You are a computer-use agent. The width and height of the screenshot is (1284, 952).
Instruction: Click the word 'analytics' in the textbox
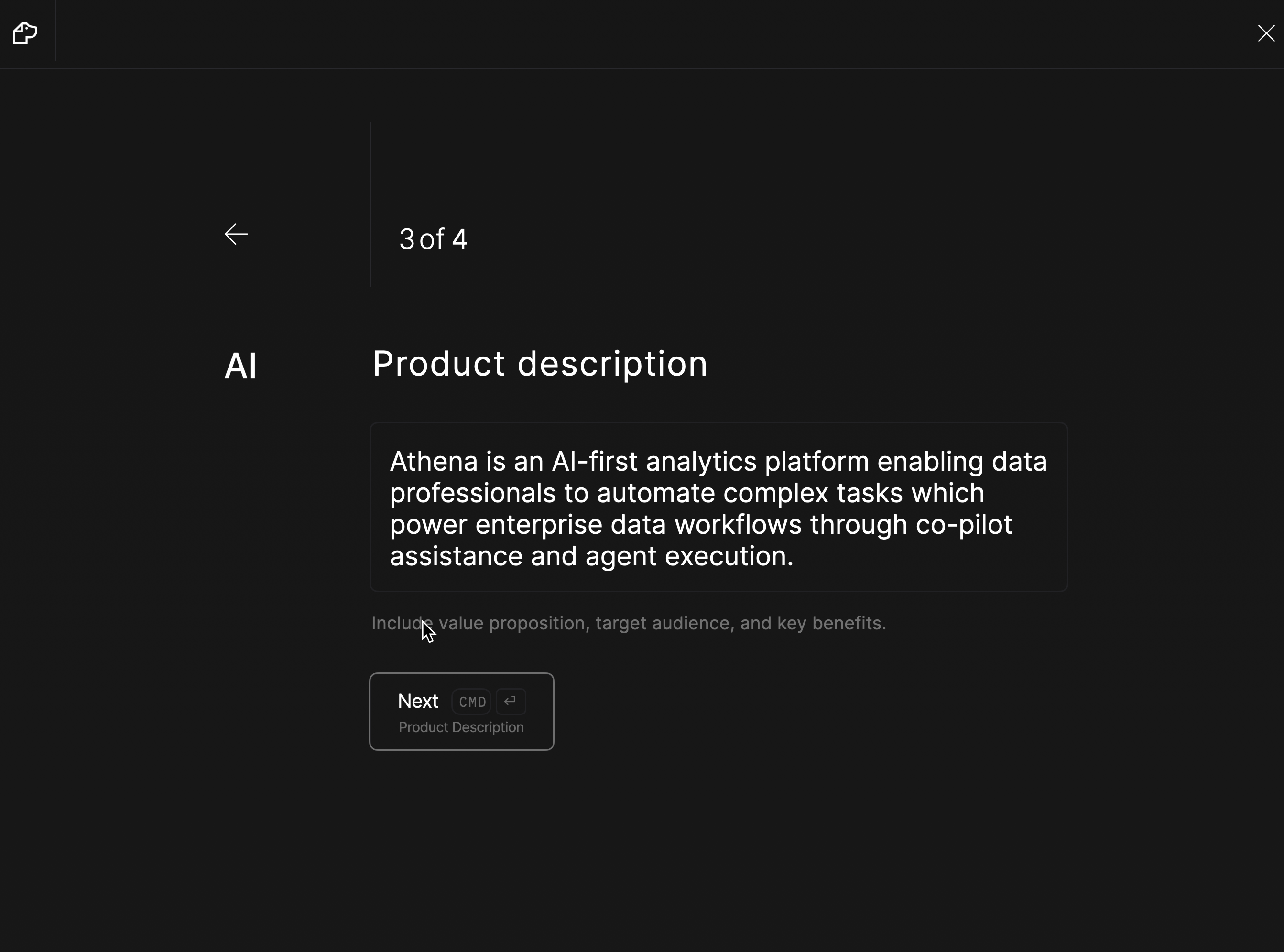701,462
